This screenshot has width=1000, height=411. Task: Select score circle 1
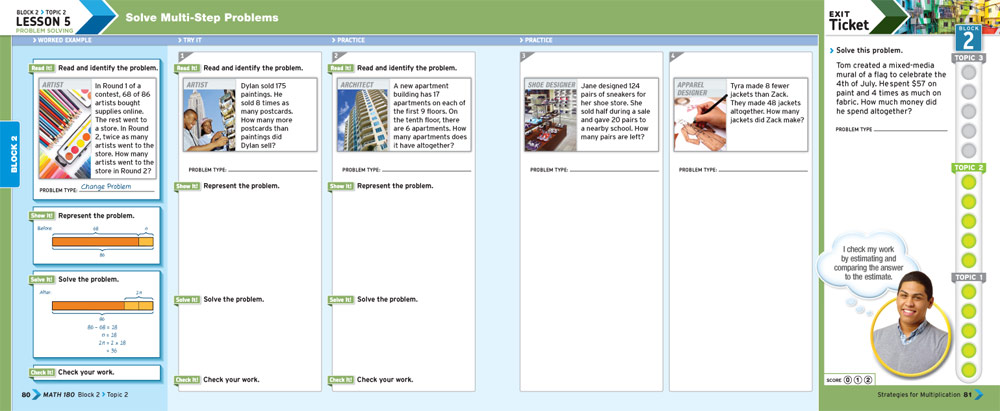859,379
